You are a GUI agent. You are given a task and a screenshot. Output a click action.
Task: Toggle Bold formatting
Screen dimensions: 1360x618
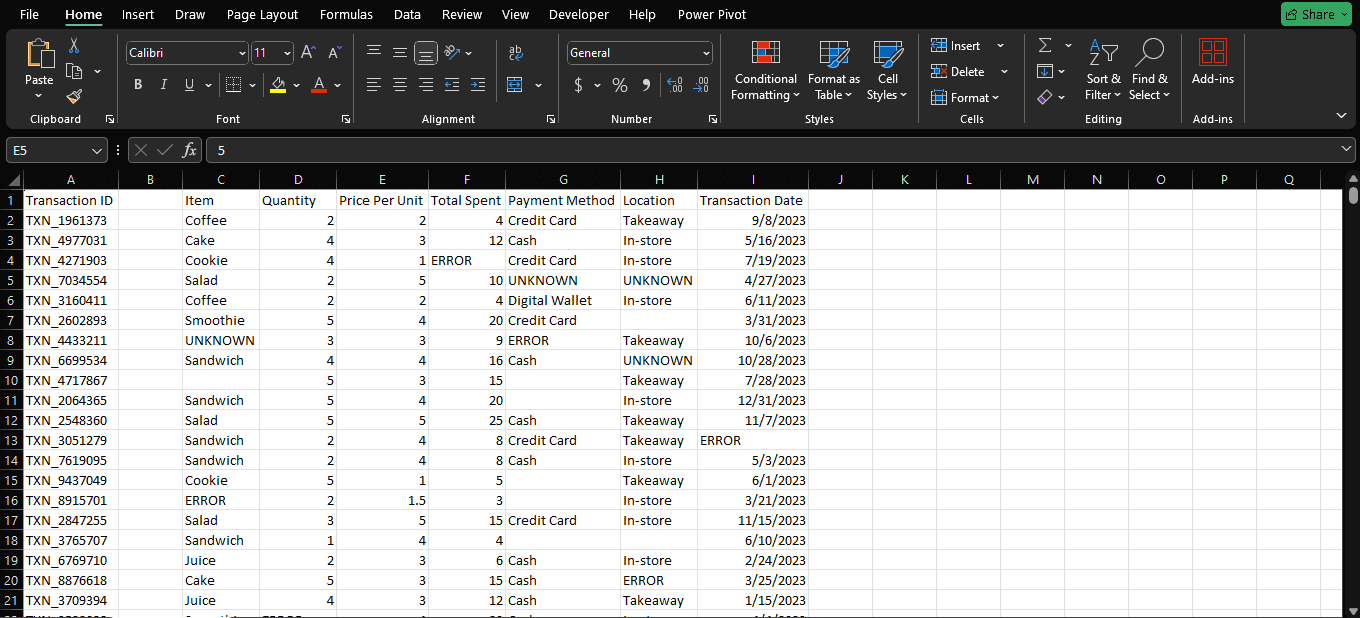pos(138,85)
